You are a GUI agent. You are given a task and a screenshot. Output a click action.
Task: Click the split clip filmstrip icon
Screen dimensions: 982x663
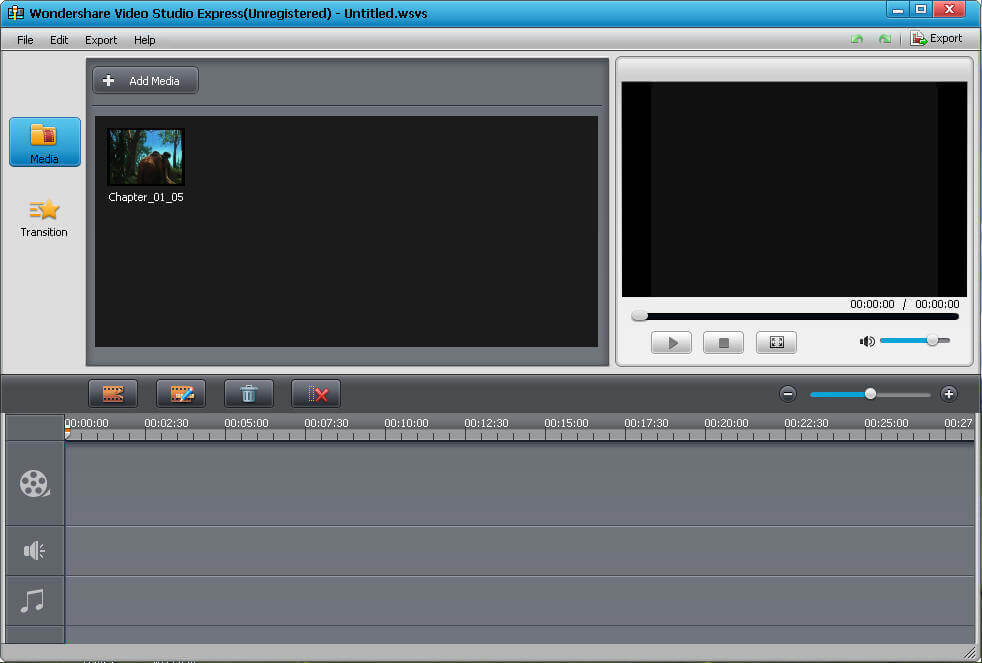tap(113, 394)
